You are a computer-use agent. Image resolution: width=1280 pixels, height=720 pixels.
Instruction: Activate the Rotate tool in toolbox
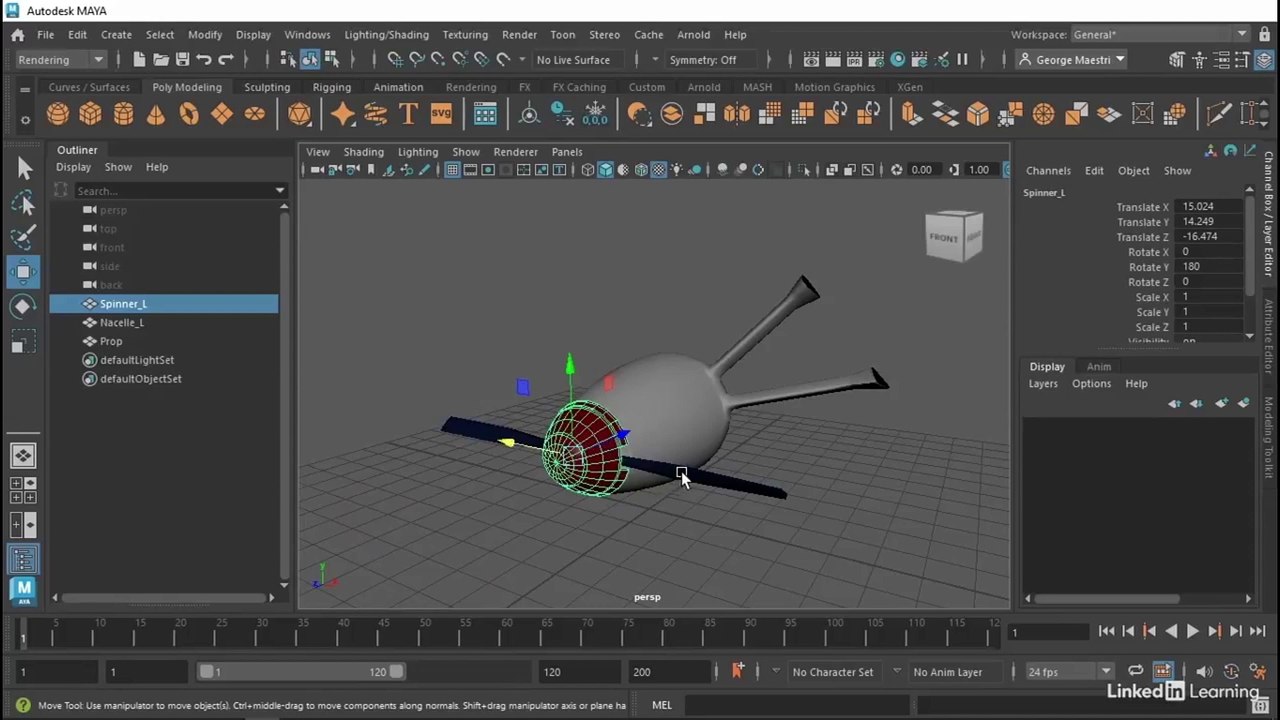tap(24, 307)
